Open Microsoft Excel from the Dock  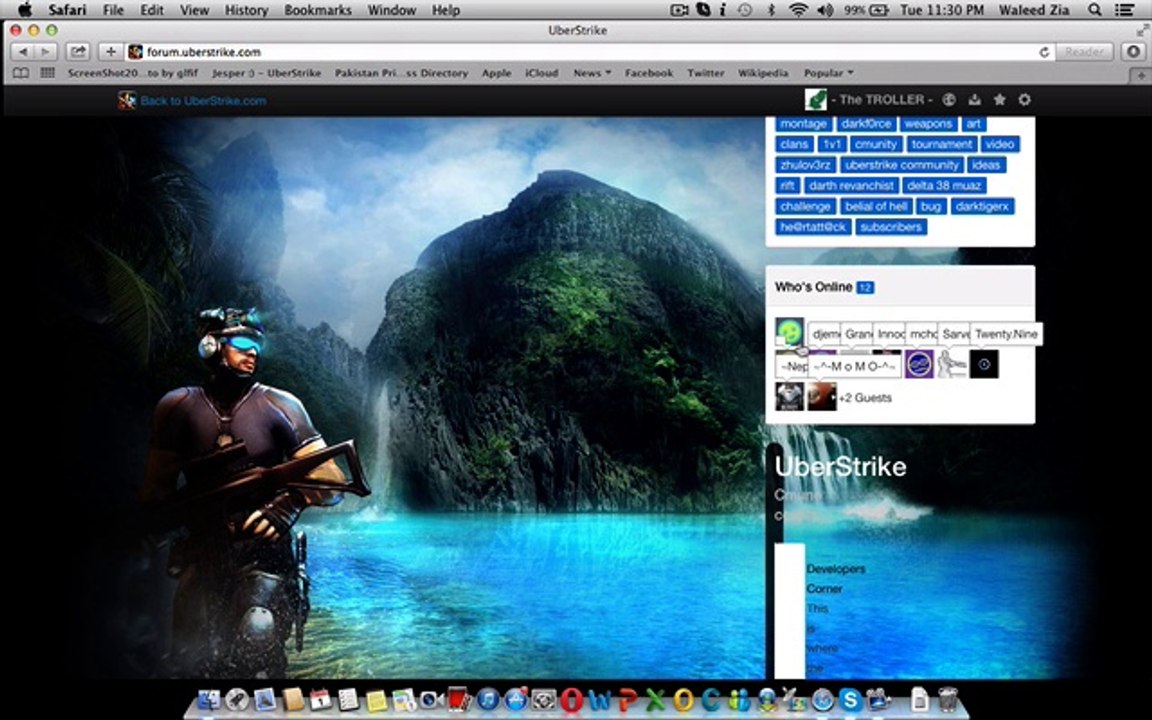click(x=655, y=699)
